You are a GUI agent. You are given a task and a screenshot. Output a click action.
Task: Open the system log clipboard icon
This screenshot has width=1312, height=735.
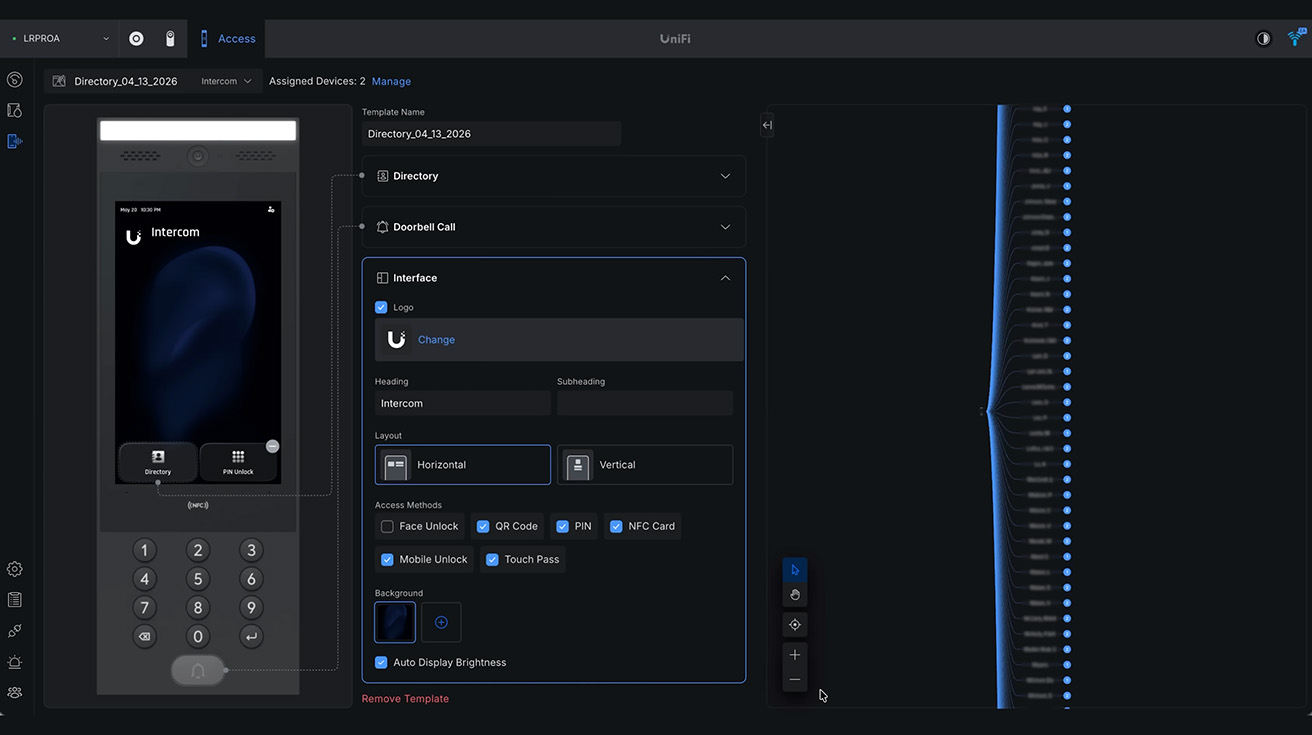[14, 600]
